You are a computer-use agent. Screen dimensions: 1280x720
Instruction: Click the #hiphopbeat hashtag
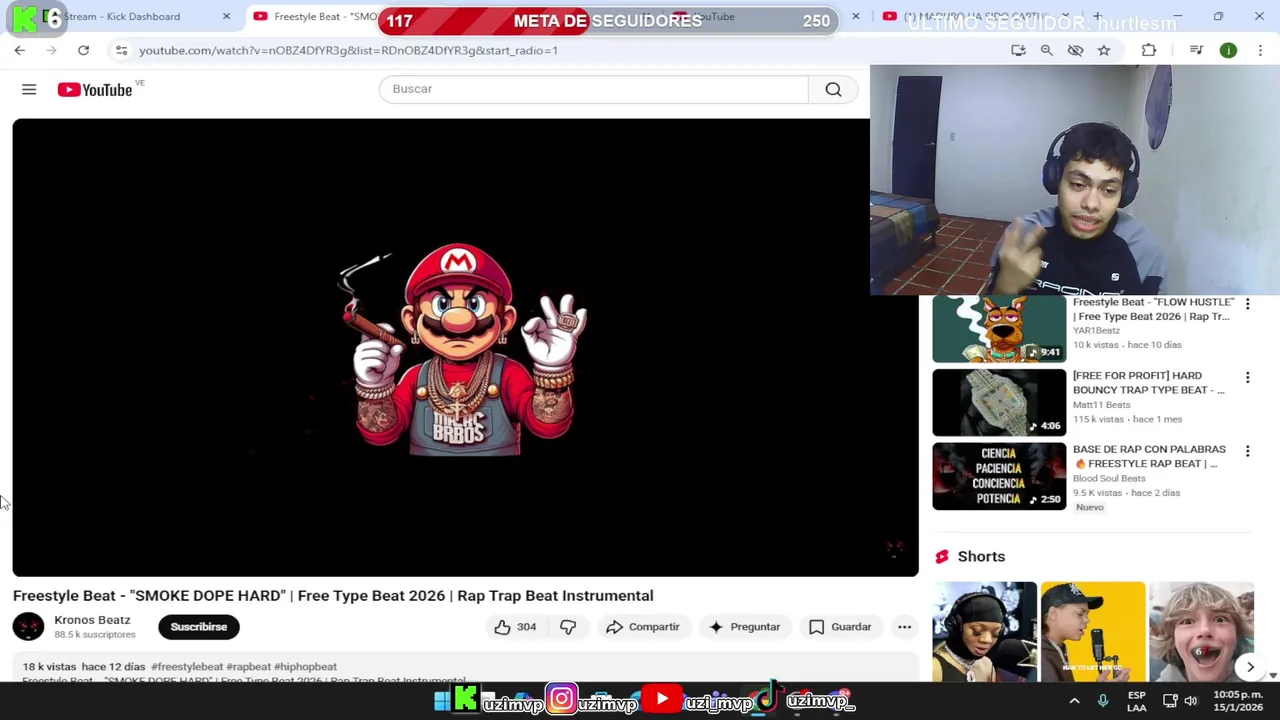[305, 667]
